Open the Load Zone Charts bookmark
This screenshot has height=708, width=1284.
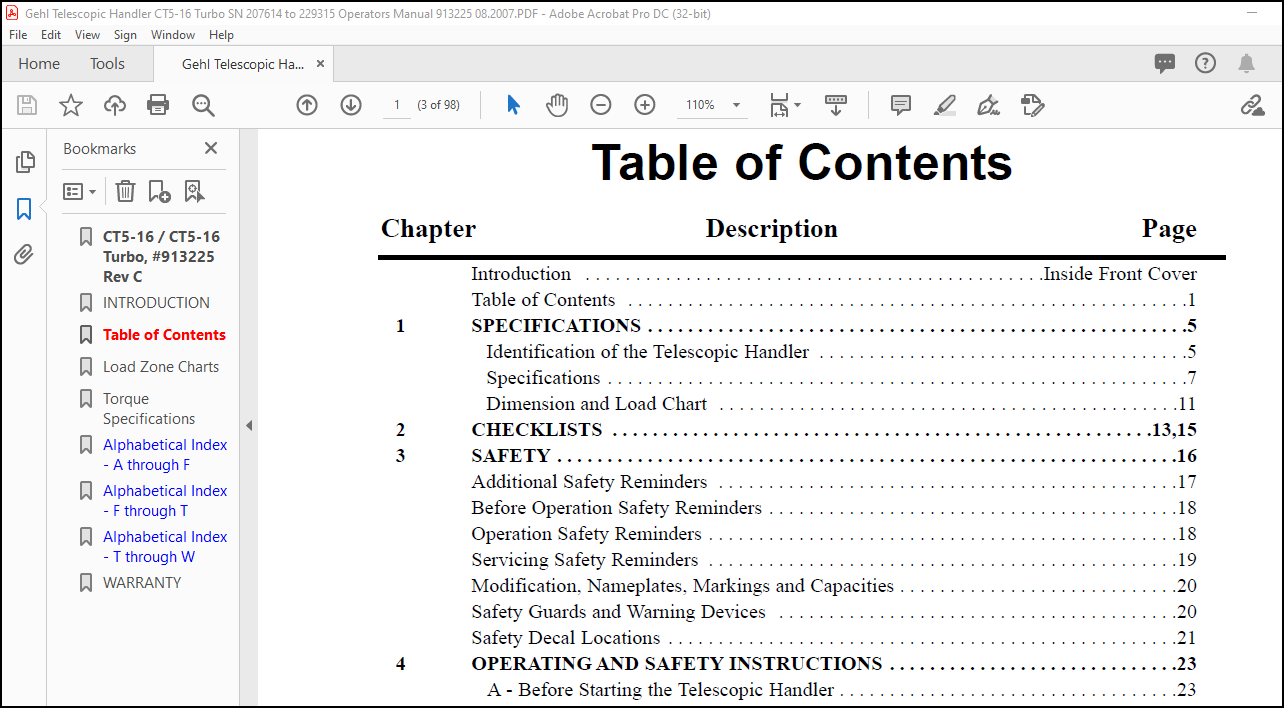pyautogui.click(x=161, y=366)
